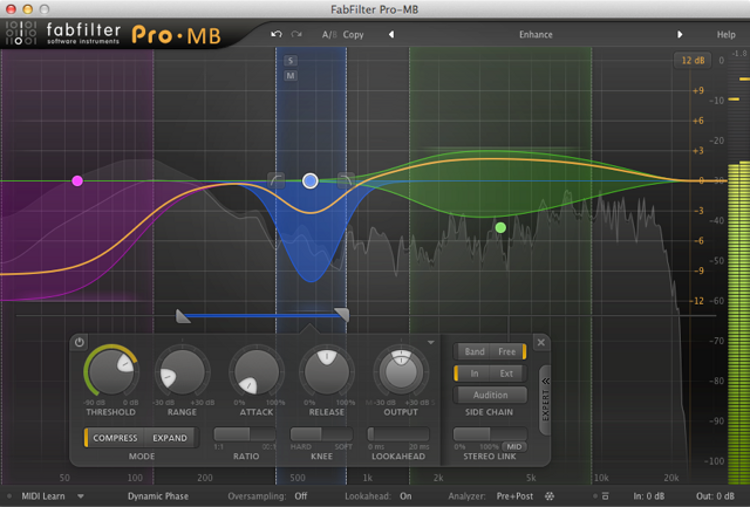This screenshot has height=507, width=750.
Task: Close the band controls panel
Action: coord(541,342)
